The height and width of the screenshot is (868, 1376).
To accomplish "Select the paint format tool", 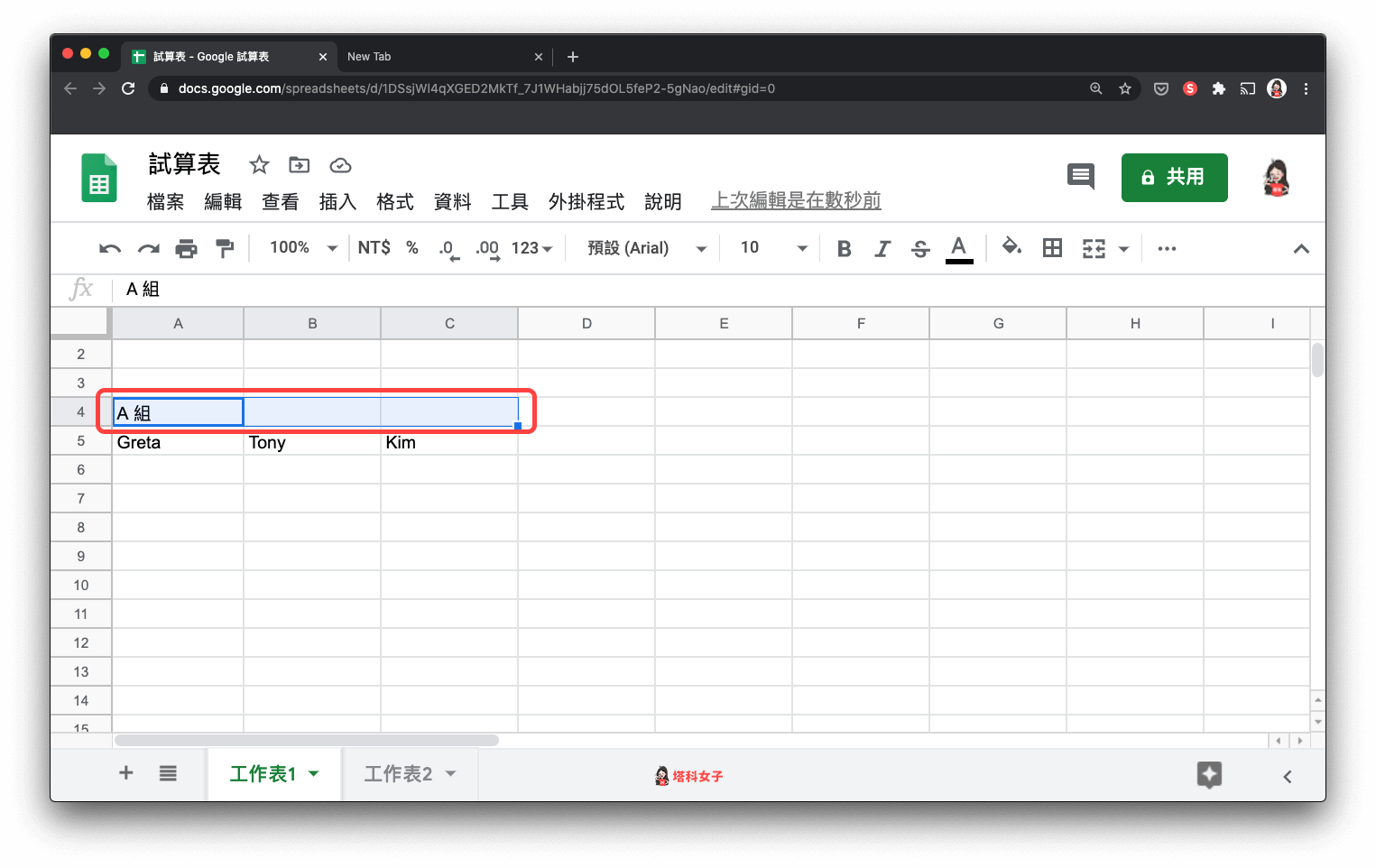I will click(x=224, y=248).
